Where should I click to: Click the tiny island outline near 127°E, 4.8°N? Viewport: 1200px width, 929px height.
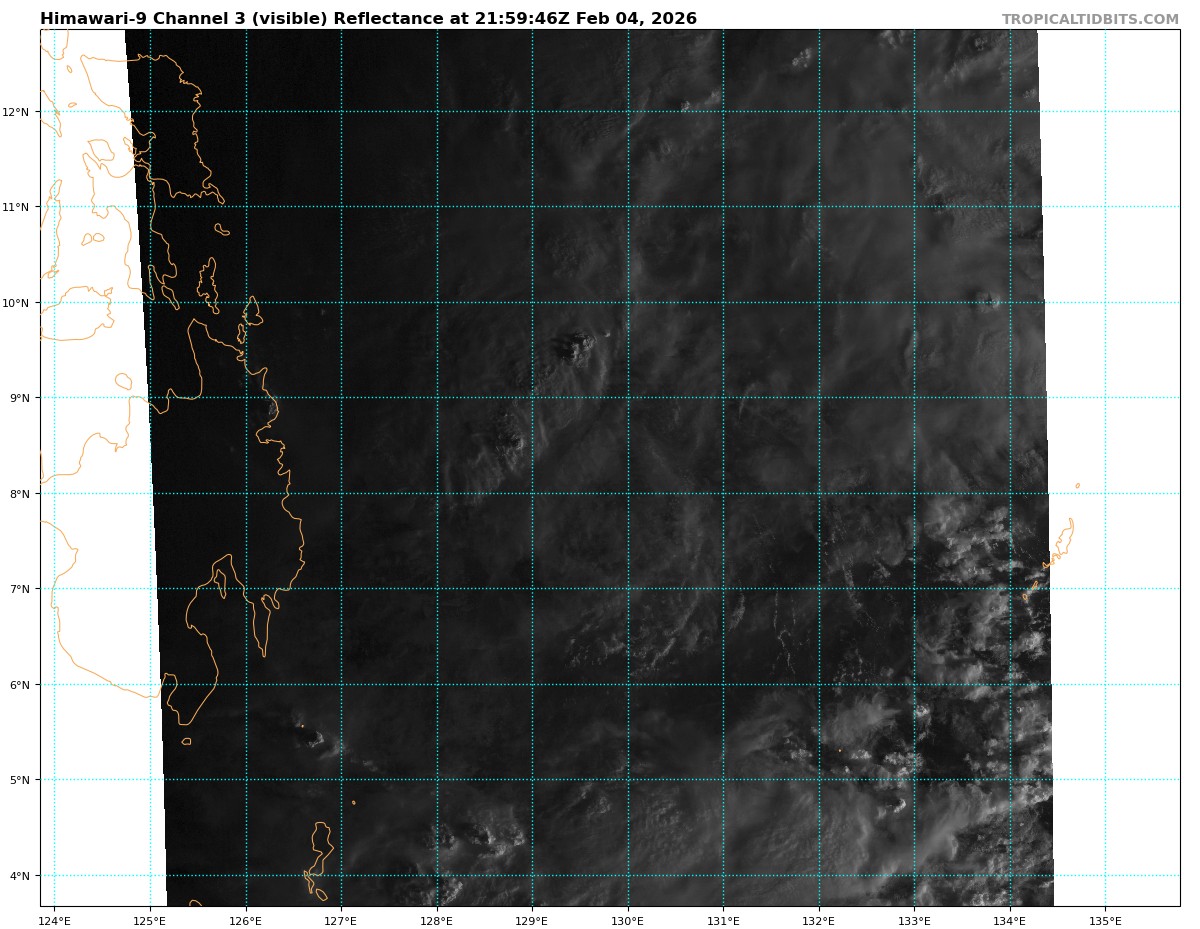click(x=353, y=802)
